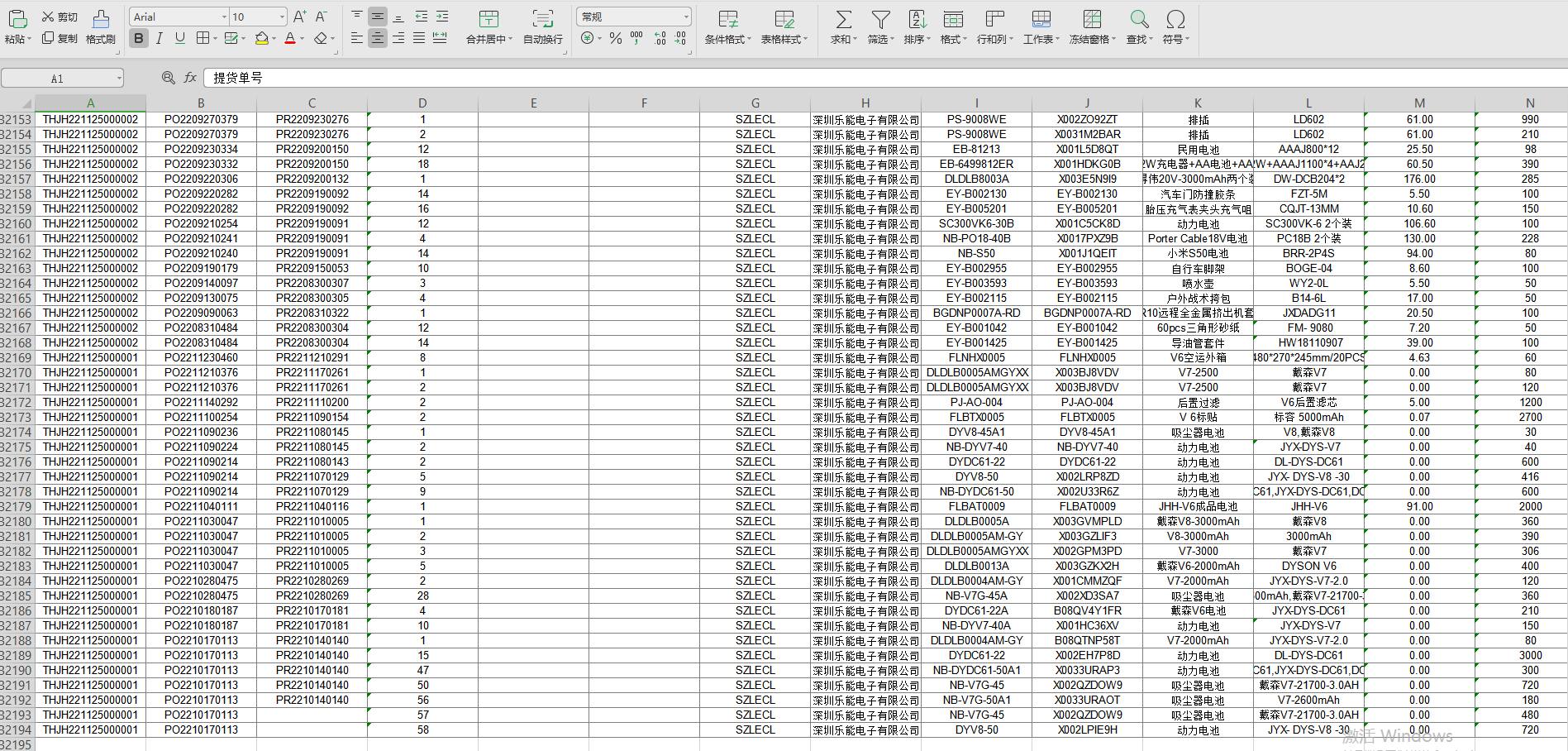Click the Format Painter (格式刷) icon

[101, 19]
